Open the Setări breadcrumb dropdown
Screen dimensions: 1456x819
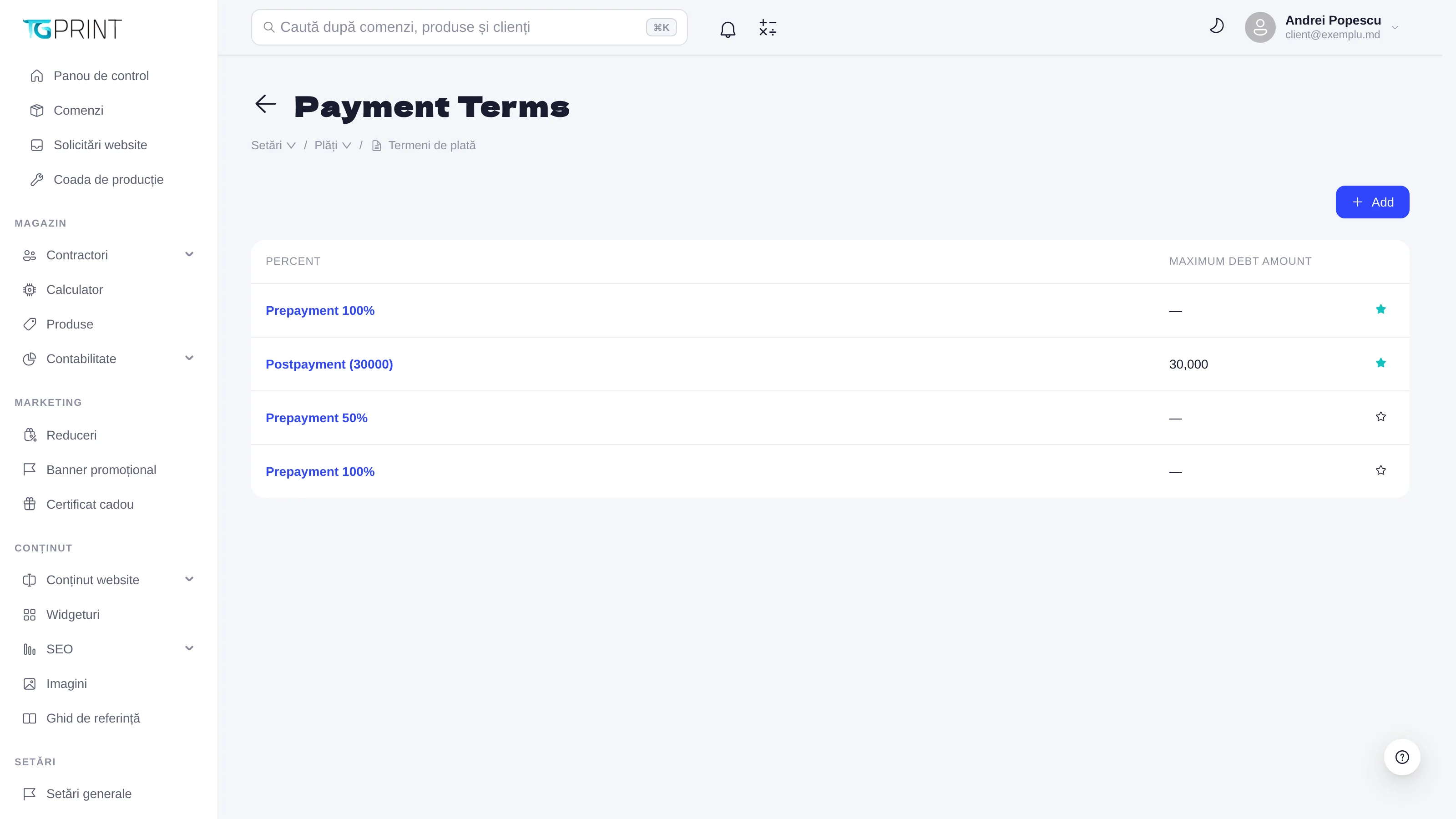(x=273, y=145)
